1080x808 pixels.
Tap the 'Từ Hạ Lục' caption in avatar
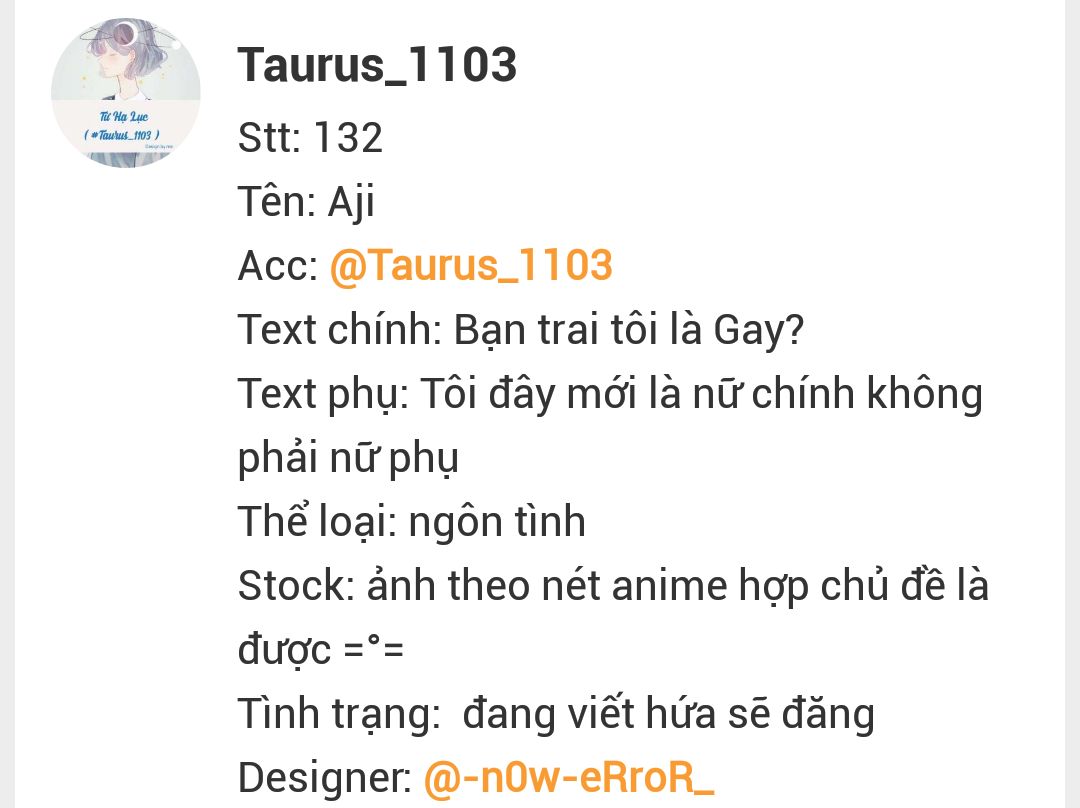pyautogui.click(x=124, y=116)
